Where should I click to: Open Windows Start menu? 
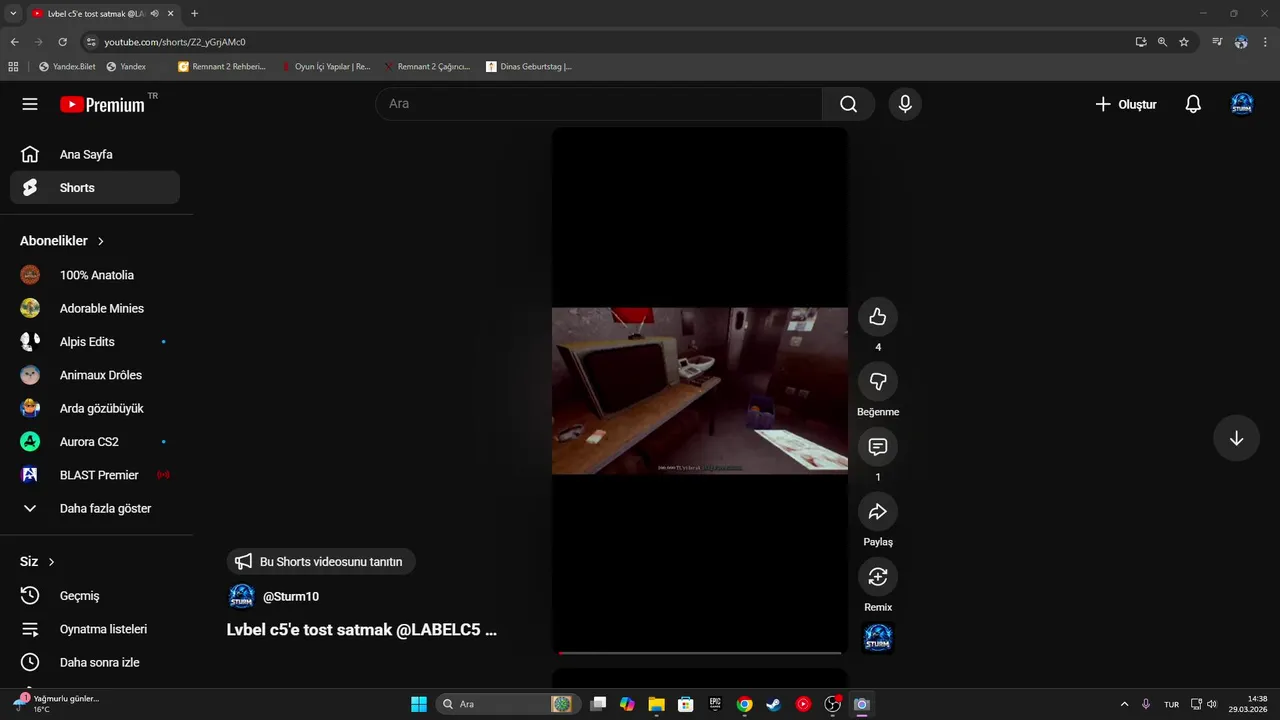click(419, 704)
